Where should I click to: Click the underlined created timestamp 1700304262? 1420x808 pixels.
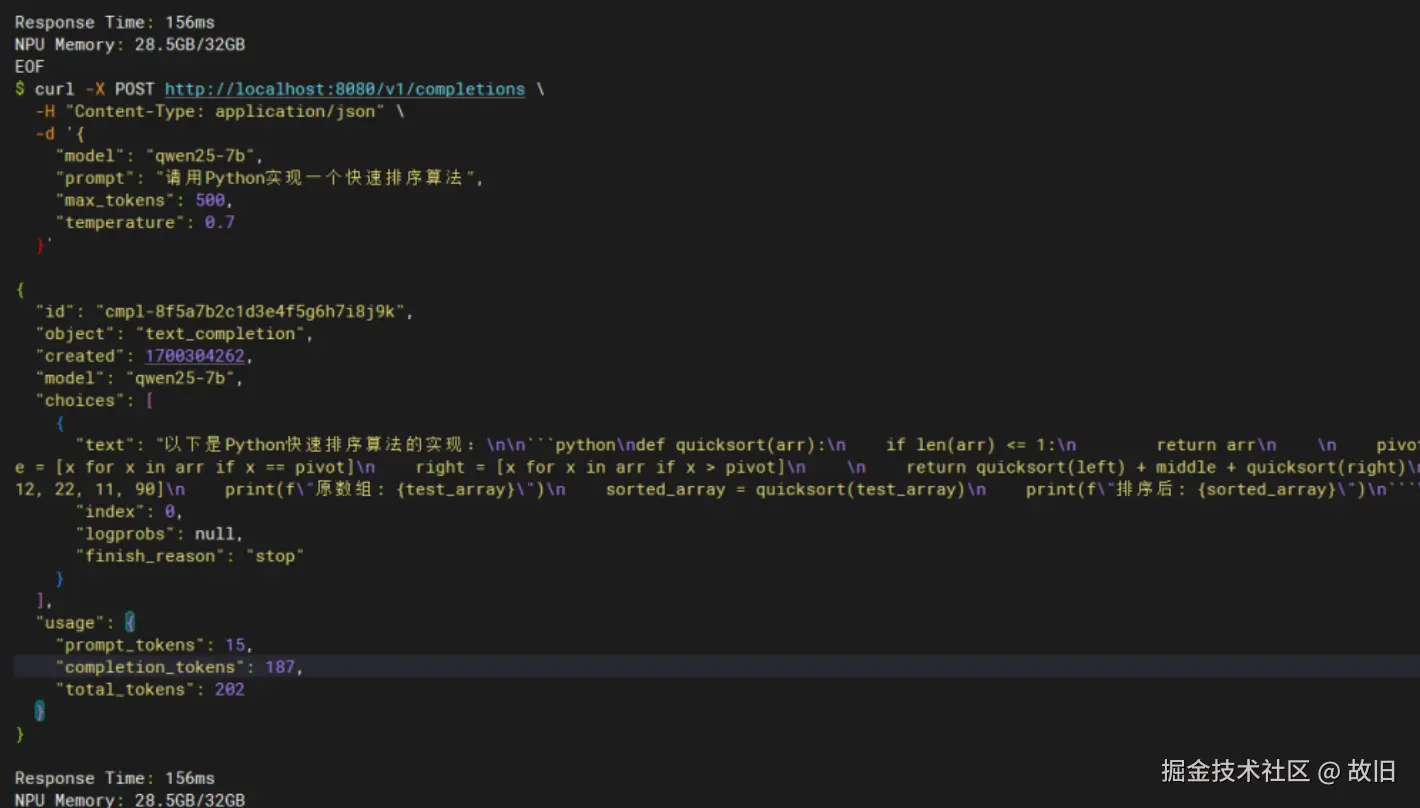pos(198,355)
